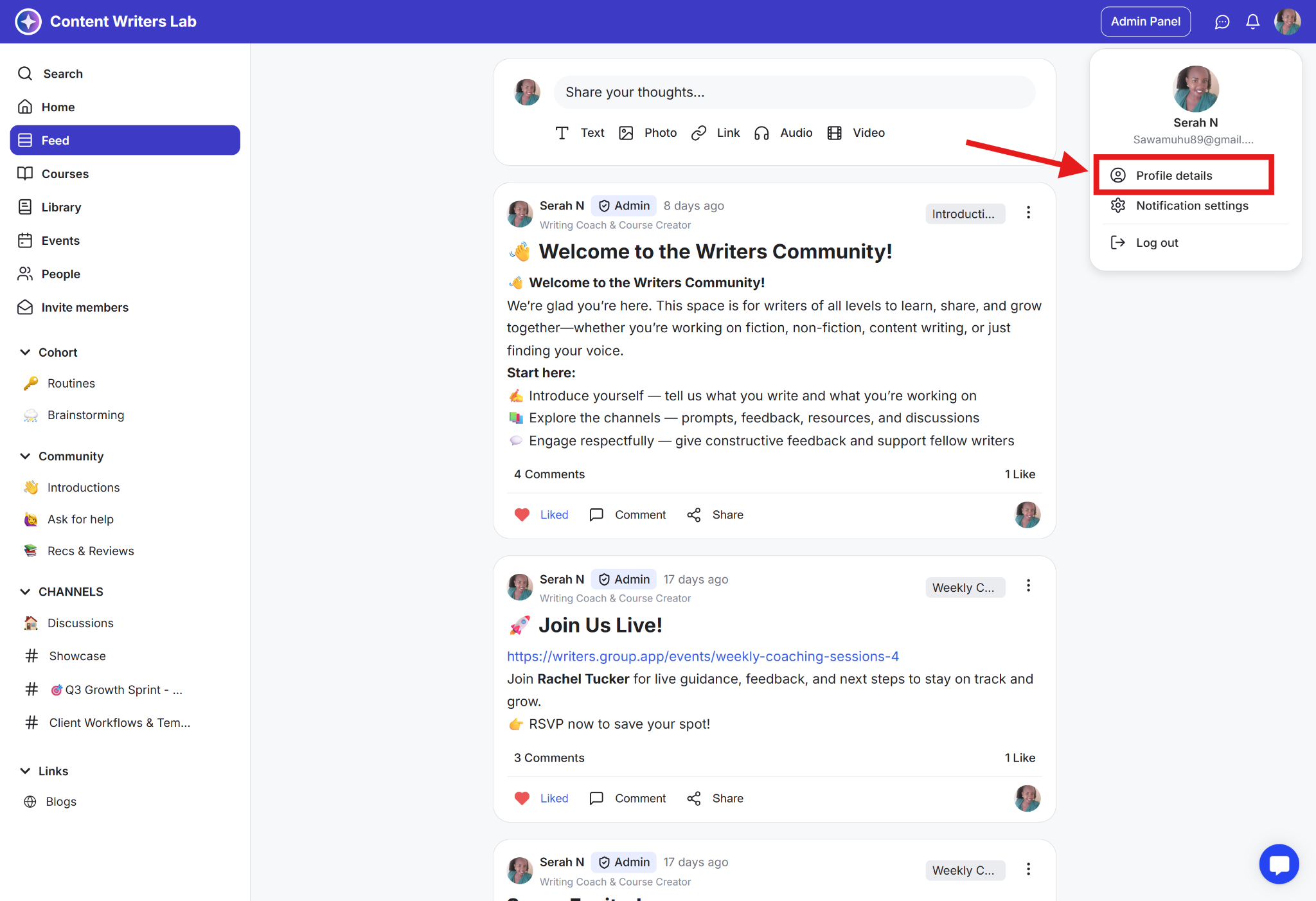
Task: Click the Share your thoughts input field
Action: coord(794,93)
